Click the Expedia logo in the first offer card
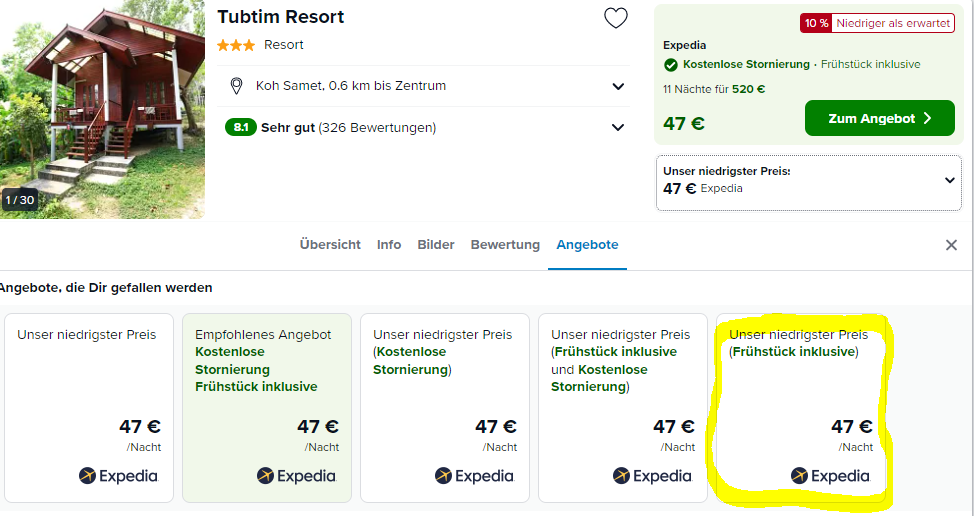974x516 pixels. [119, 476]
